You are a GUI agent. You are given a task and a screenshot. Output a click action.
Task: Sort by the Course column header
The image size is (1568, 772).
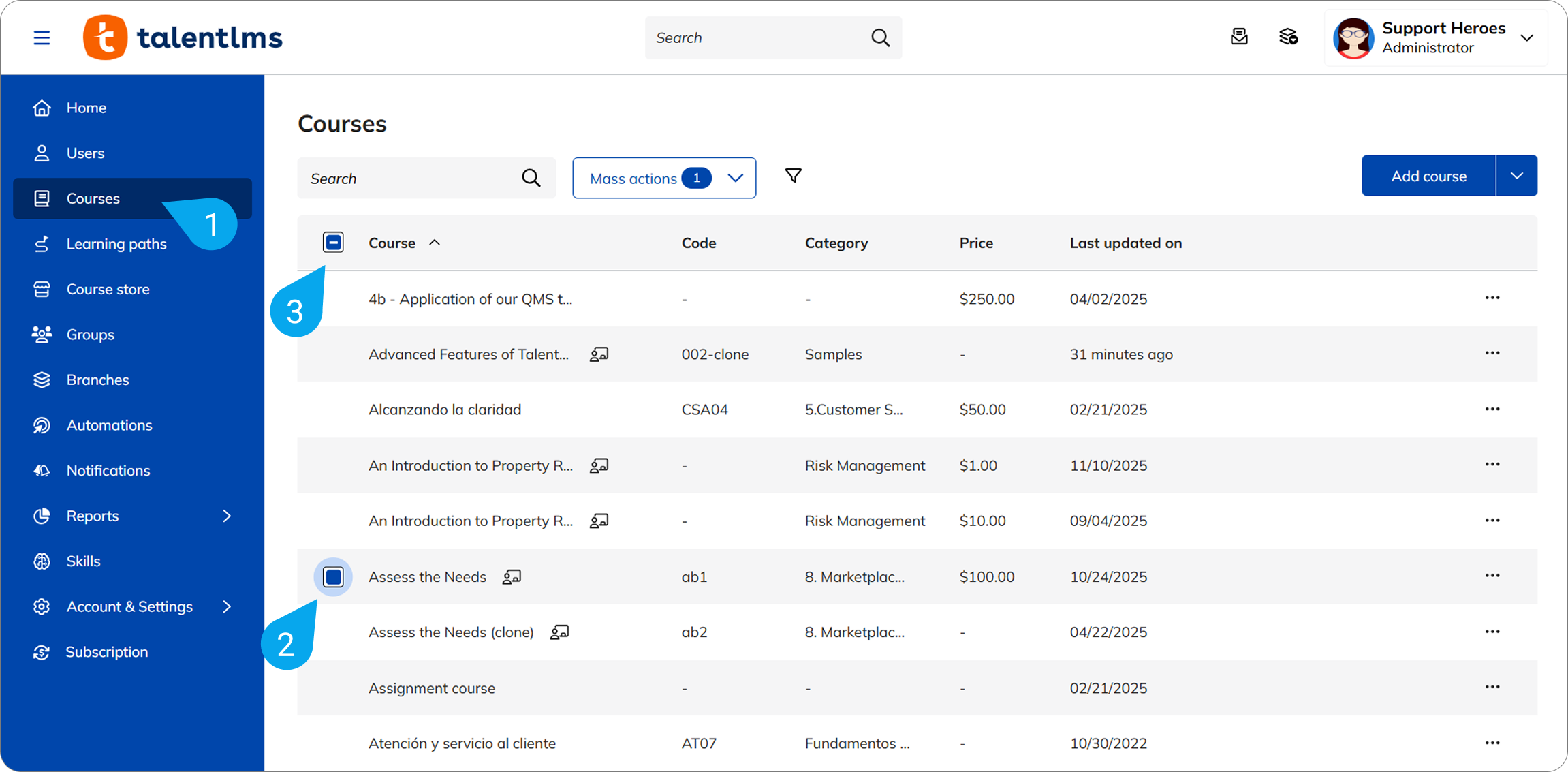click(x=392, y=243)
